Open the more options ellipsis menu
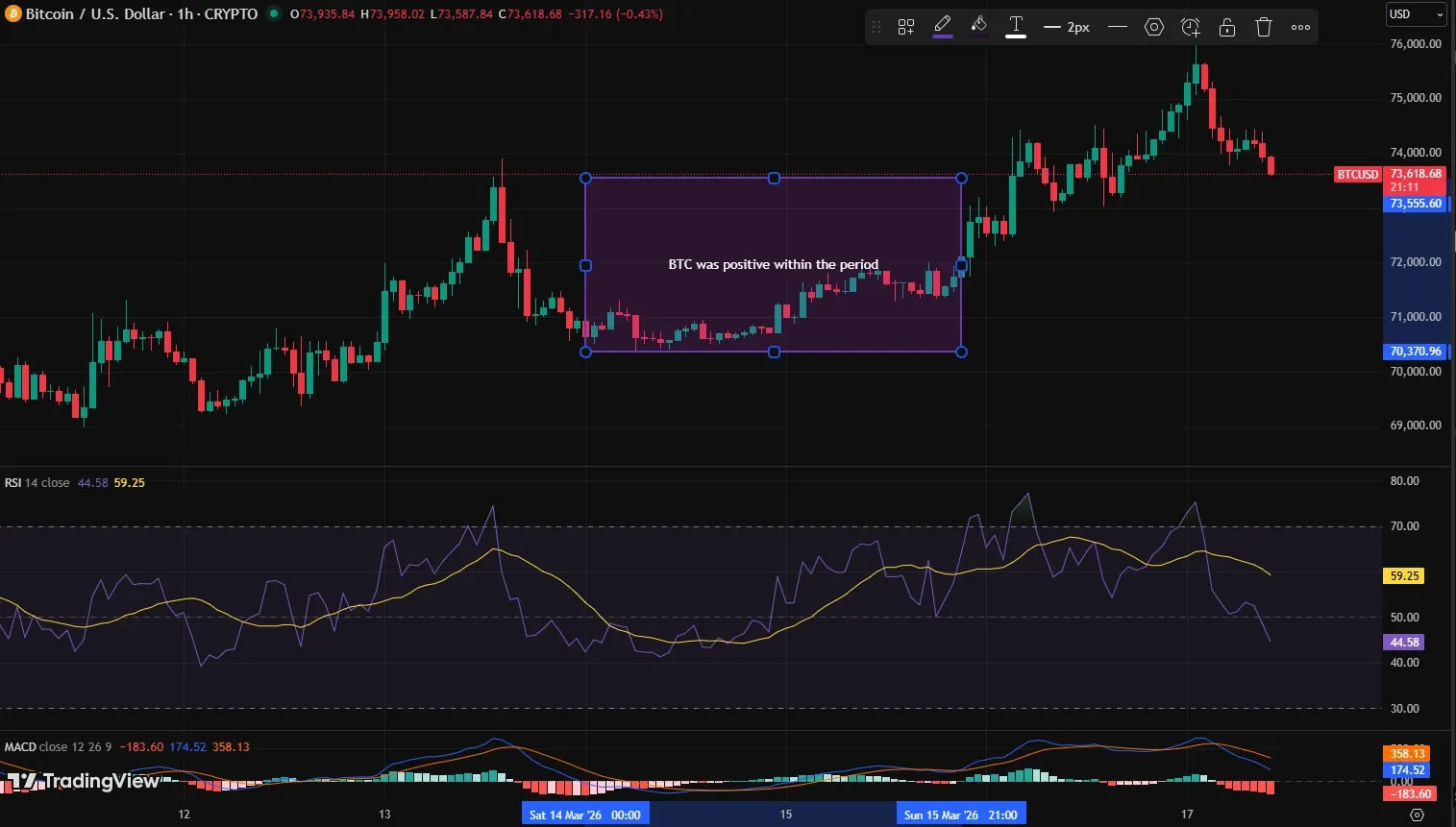Screen dimensions: 1456x827 coord(1300,27)
